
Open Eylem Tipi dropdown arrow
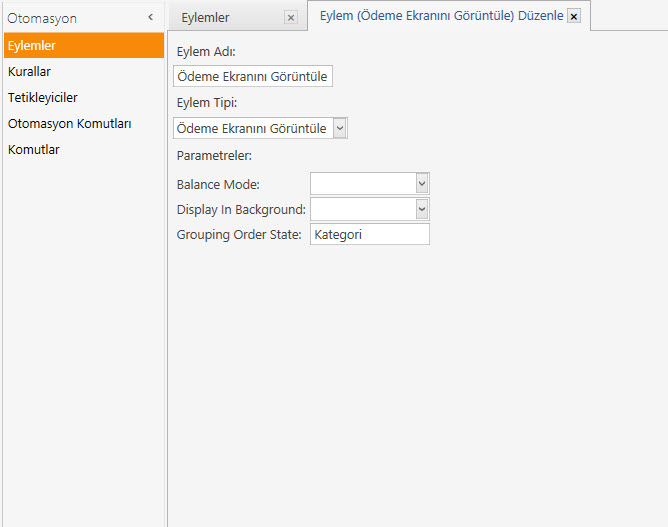(x=340, y=128)
